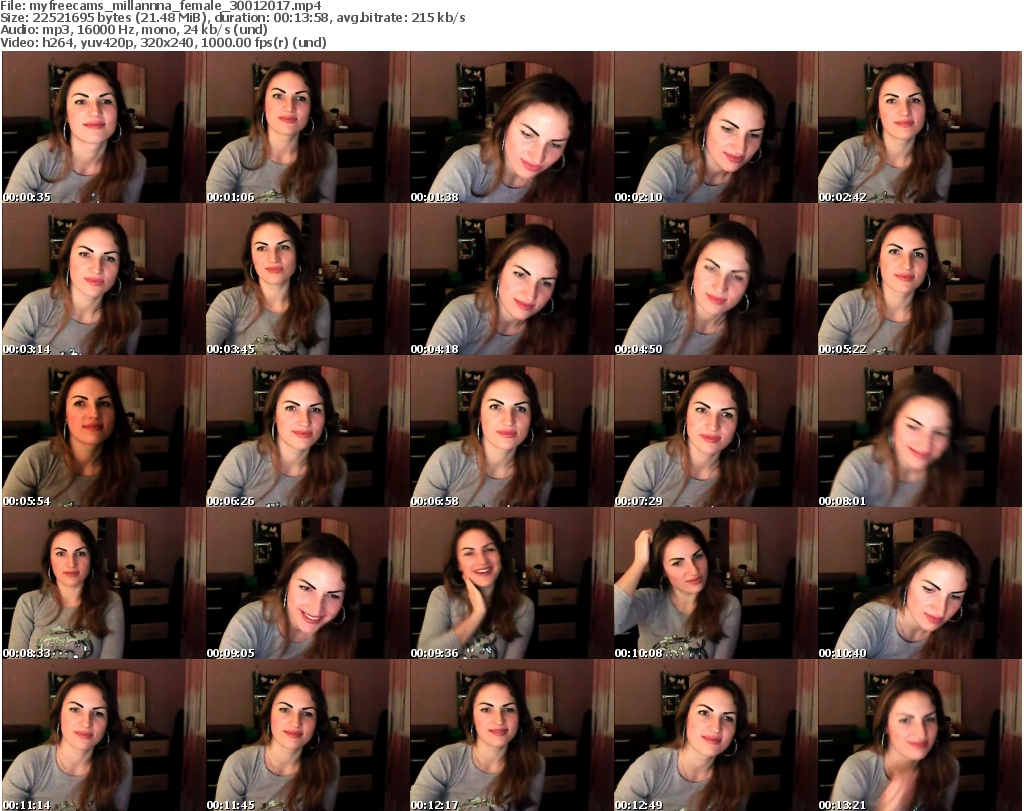Select the thumbnail frame at 00:11:14
The height and width of the screenshot is (811, 1024).
[104, 735]
